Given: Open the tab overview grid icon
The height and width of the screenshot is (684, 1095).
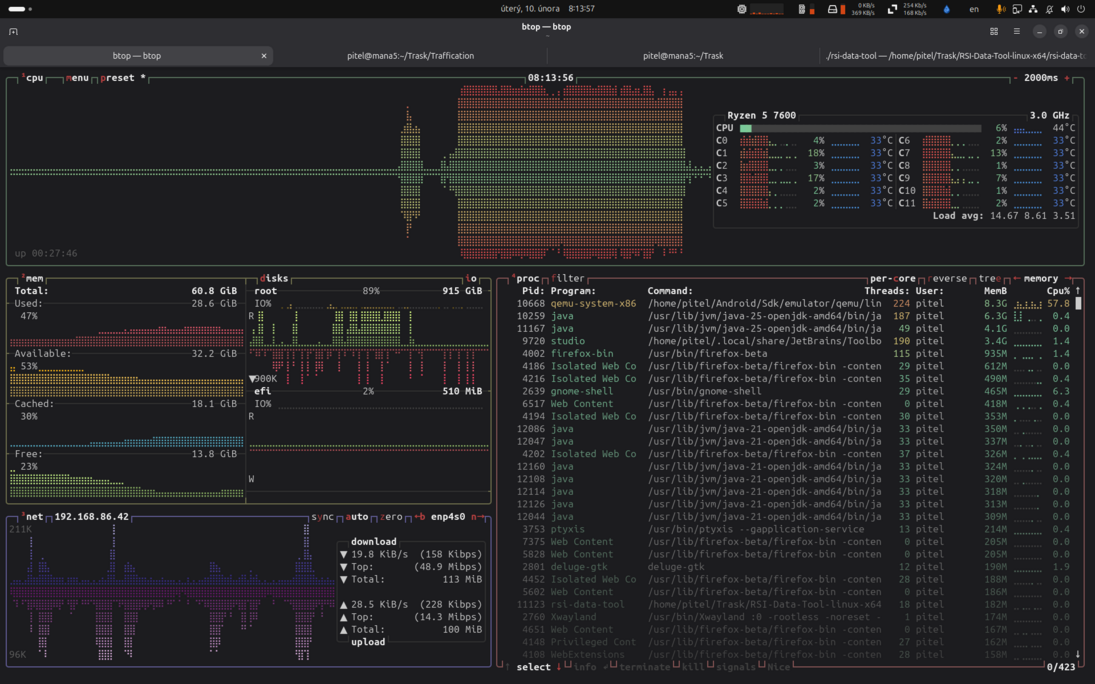Looking at the screenshot, I should (x=994, y=31).
